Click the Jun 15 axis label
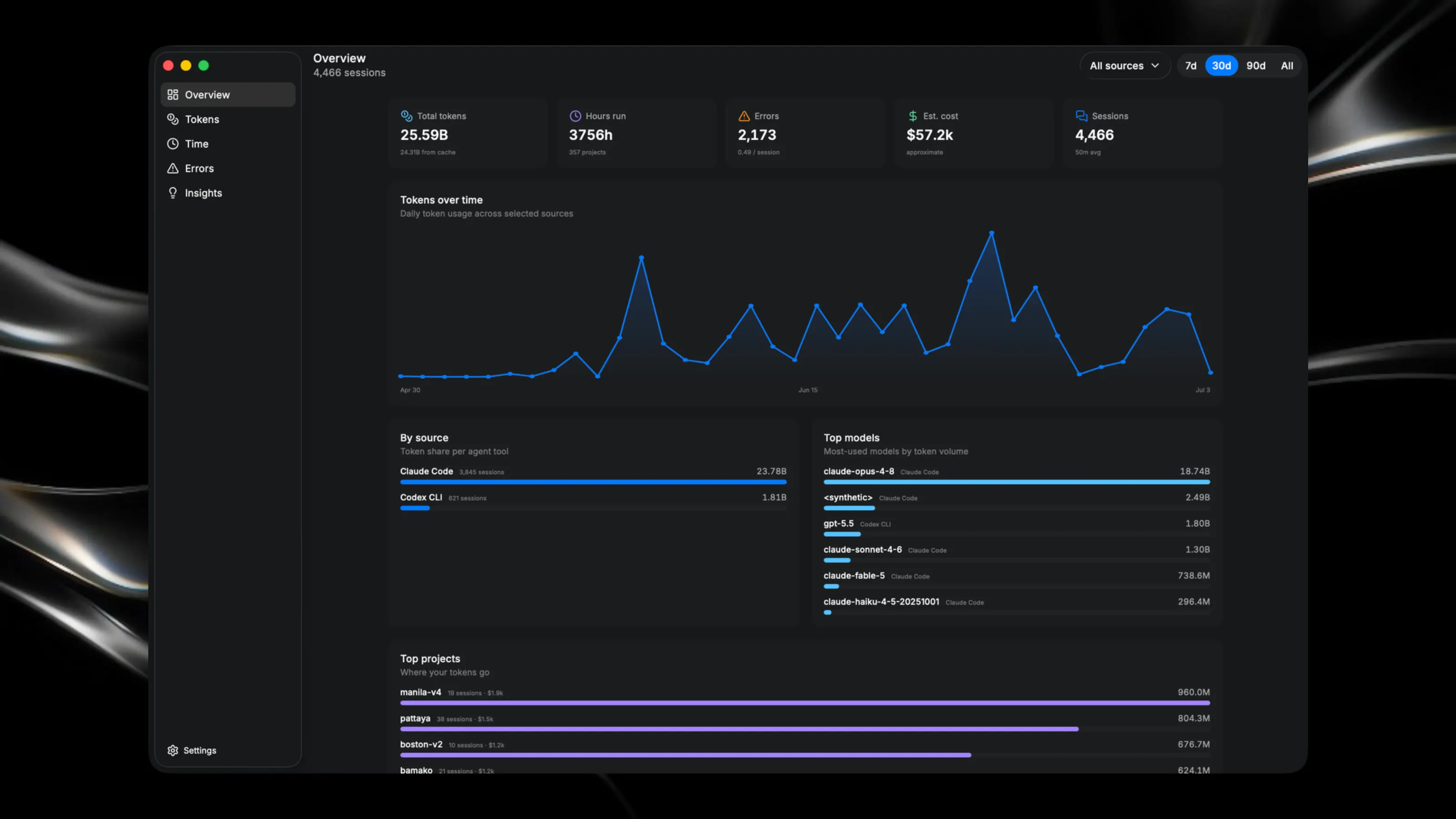Screen dimensions: 1456x819 [x=808, y=390]
